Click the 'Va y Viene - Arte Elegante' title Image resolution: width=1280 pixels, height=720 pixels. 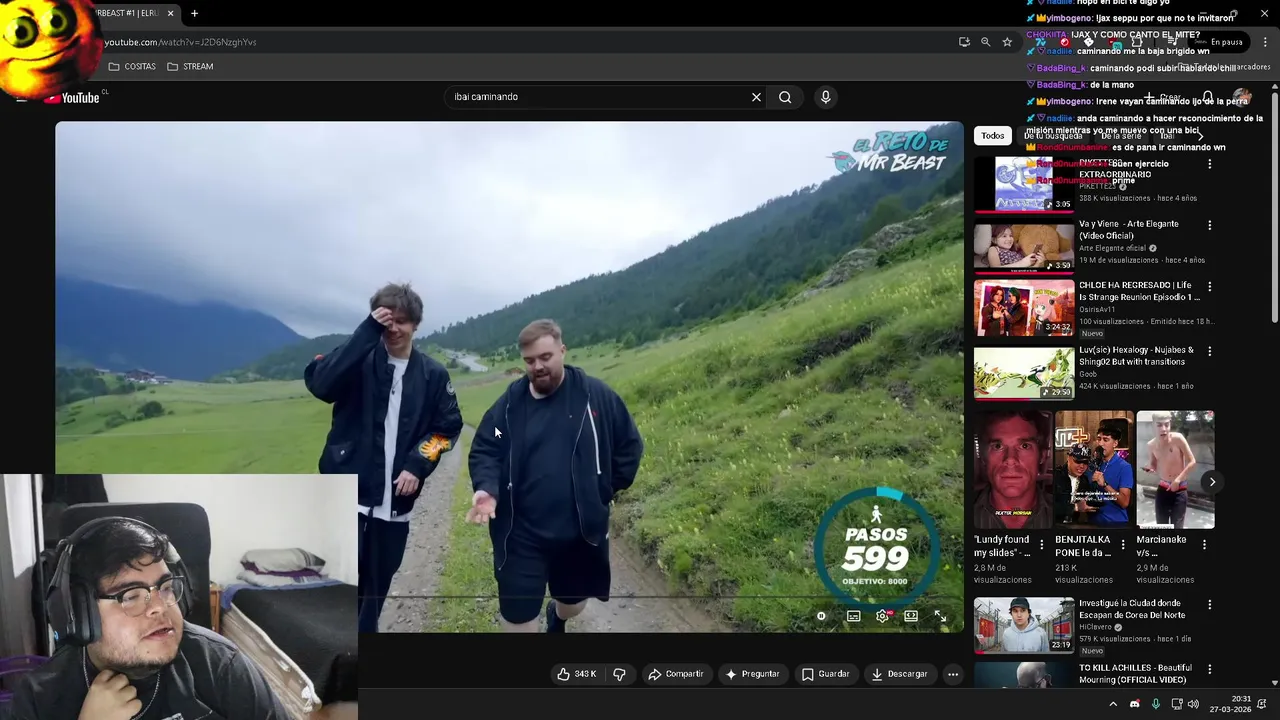tap(1129, 230)
